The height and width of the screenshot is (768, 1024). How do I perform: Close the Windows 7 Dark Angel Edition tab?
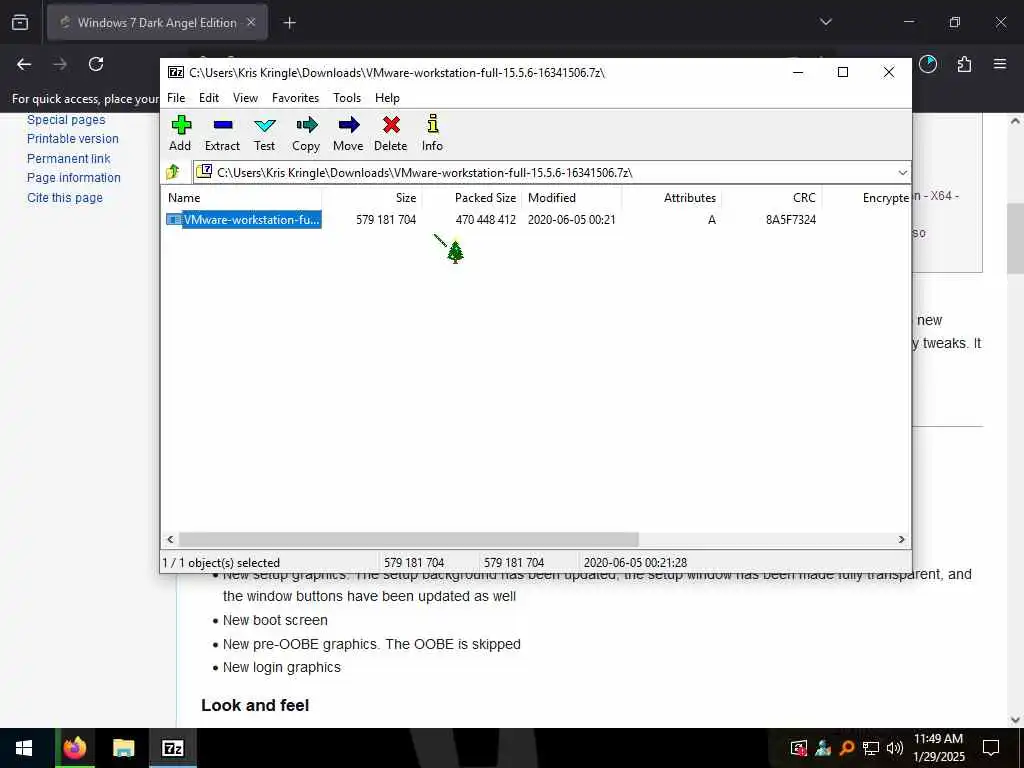(x=251, y=22)
